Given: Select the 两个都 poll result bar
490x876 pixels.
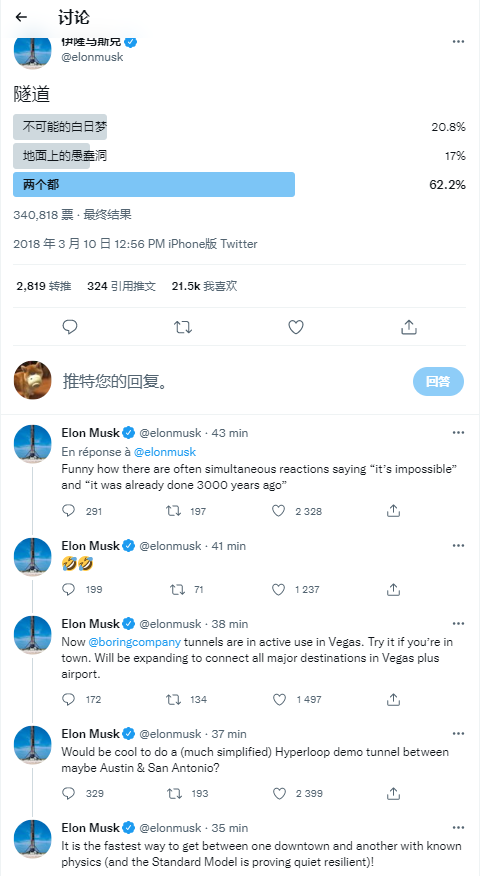Looking at the screenshot, I should 154,184.
